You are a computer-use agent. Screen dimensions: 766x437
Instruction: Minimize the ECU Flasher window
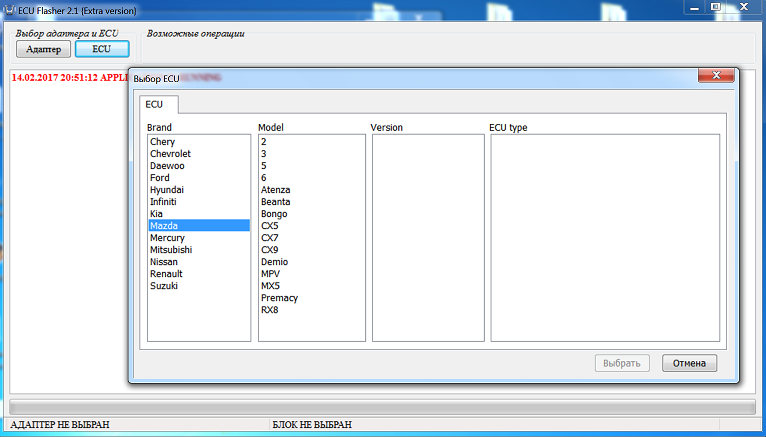694,7
